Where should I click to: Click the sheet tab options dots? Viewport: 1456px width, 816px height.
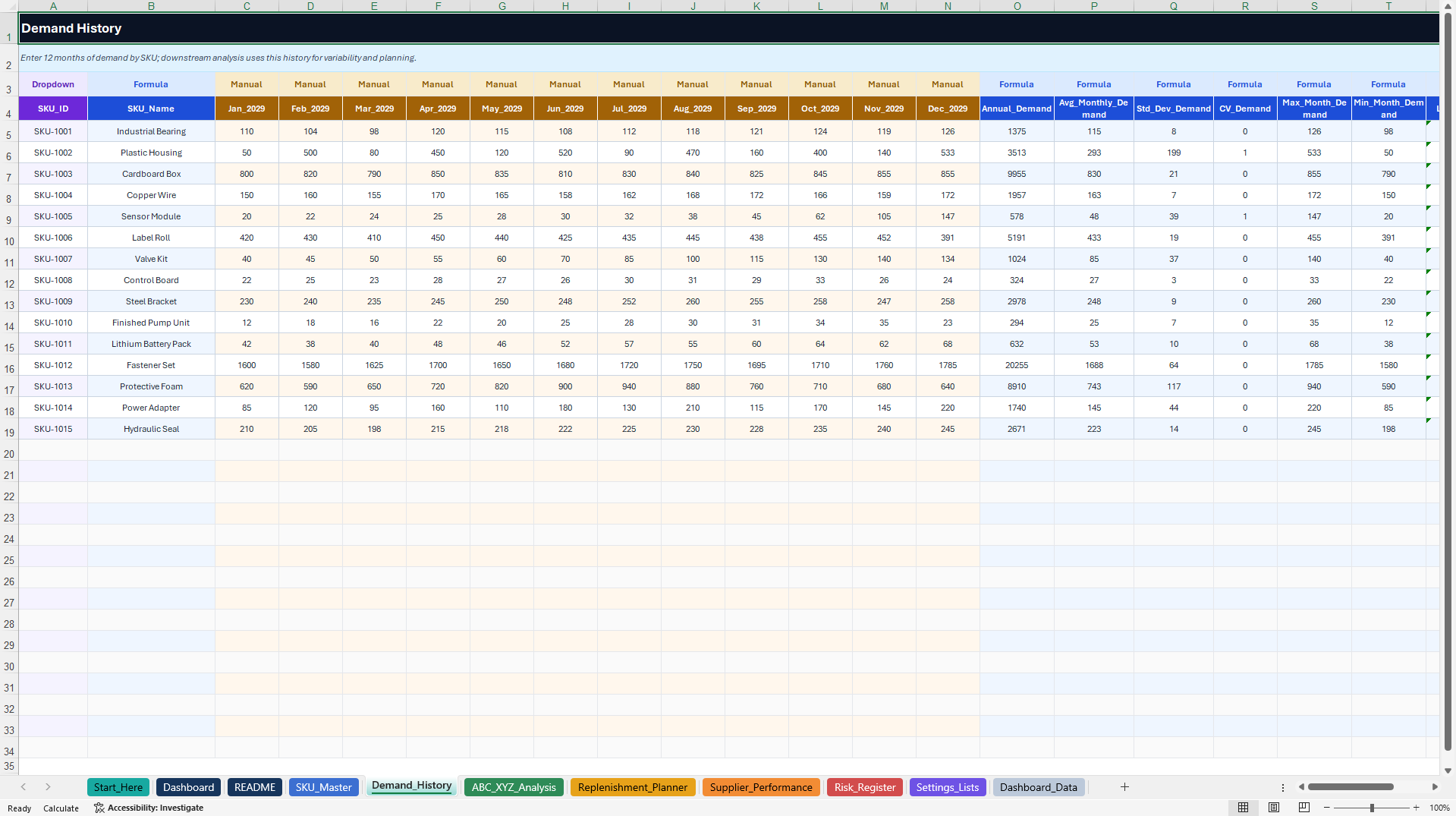tap(1283, 787)
